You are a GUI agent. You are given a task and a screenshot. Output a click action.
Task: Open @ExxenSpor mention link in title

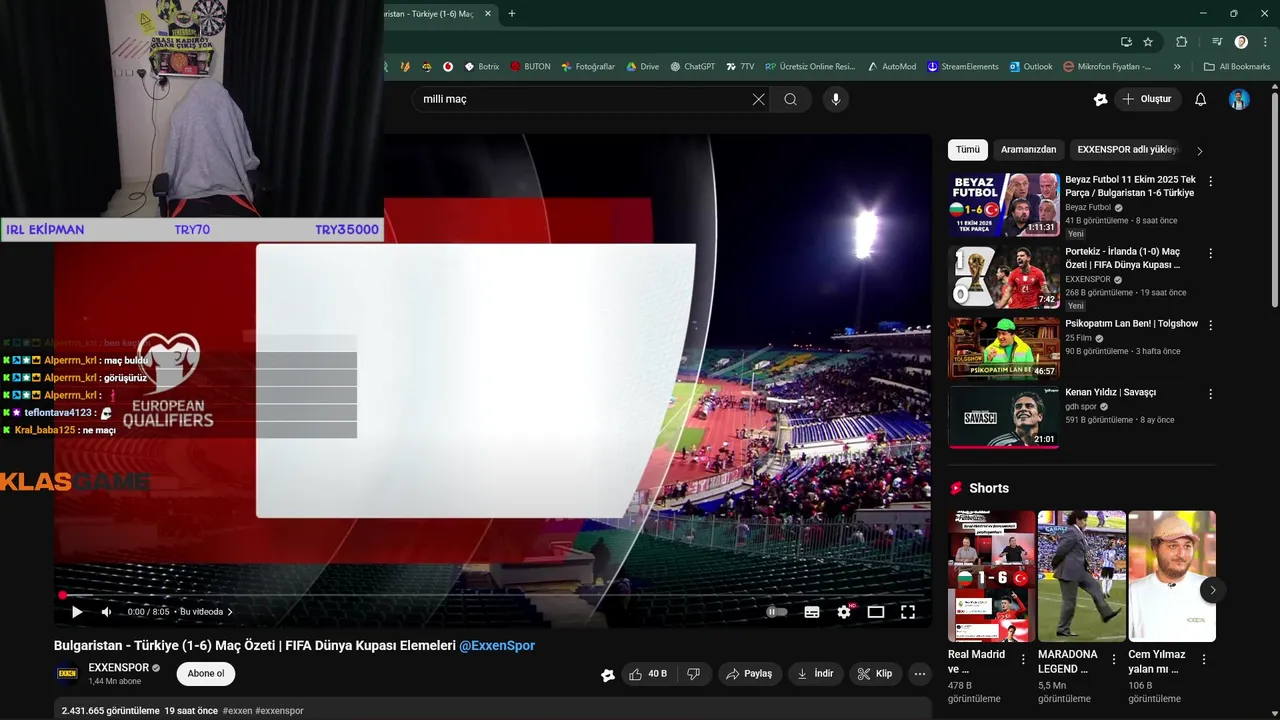click(x=497, y=646)
